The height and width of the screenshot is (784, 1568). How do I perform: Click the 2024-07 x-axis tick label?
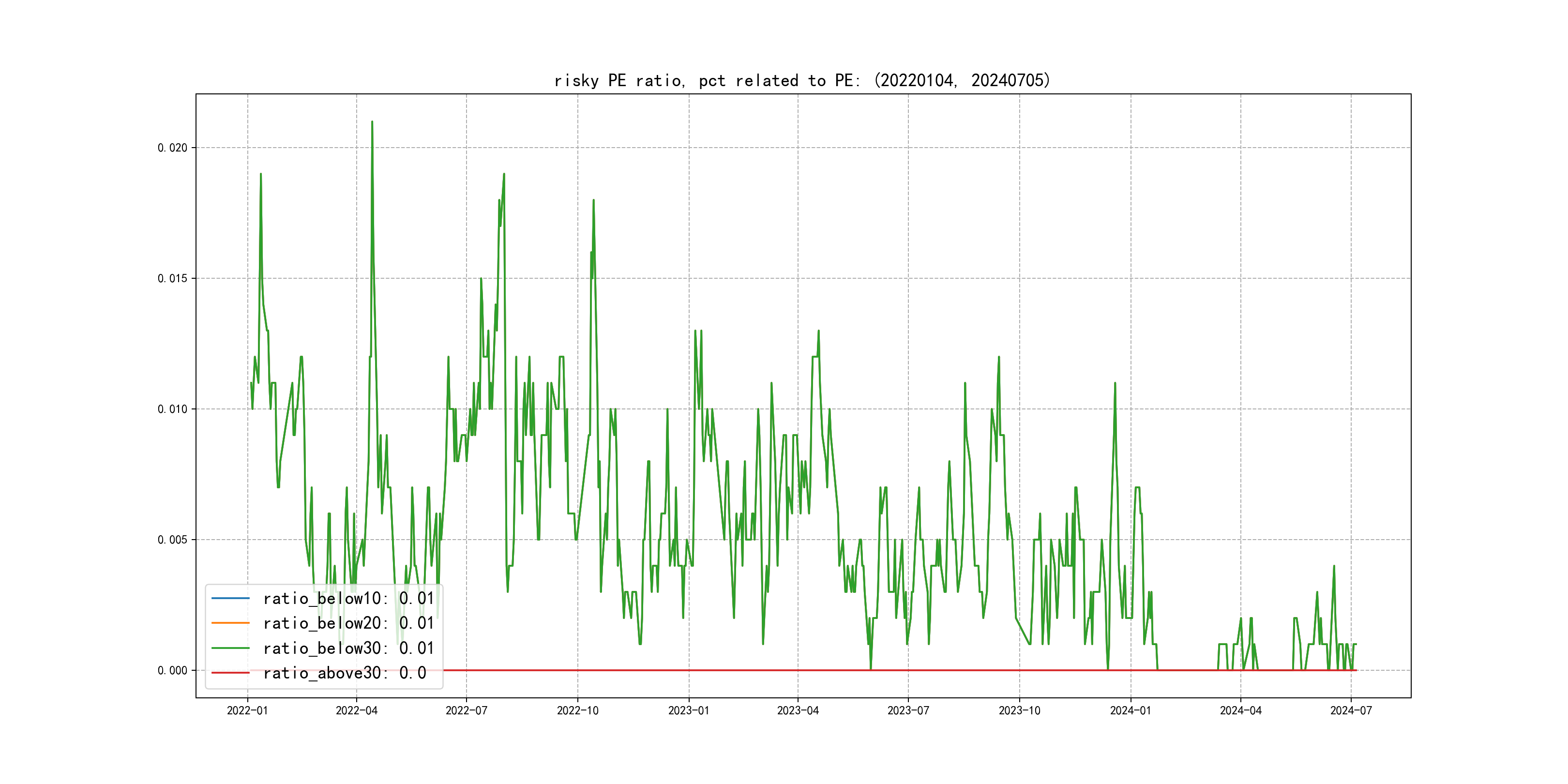pyautogui.click(x=1351, y=710)
